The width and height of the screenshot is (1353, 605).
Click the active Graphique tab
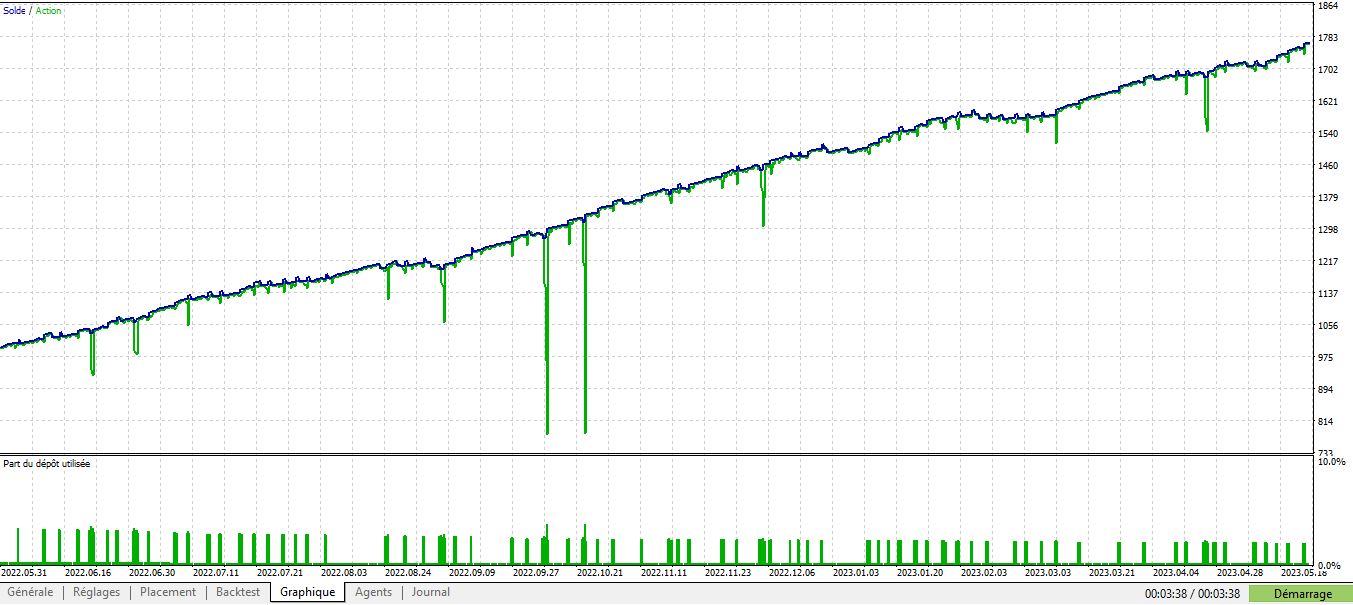308,592
